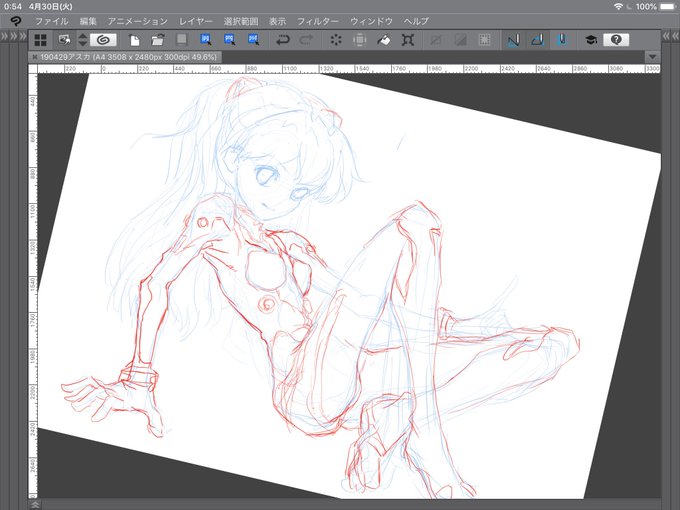The image size is (680, 510).
Task: Expand the right palette dock chevrons
Action: [x=670, y=36]
